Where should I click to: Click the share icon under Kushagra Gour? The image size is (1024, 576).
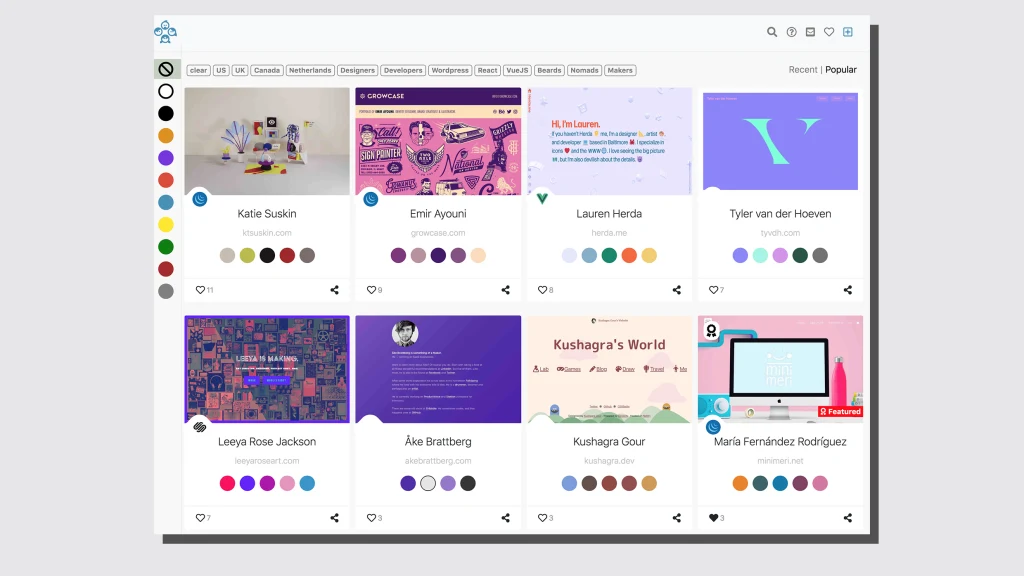676,518
